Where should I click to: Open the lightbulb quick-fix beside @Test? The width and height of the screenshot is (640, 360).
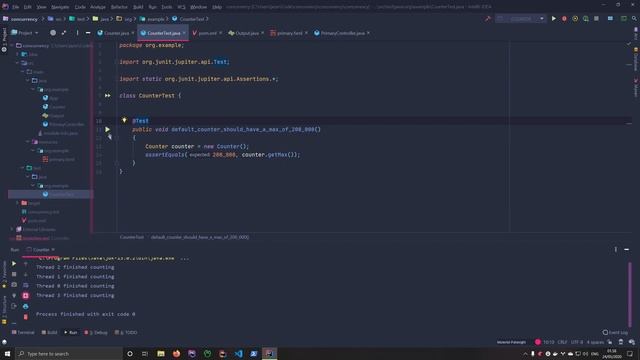(124, 120)
